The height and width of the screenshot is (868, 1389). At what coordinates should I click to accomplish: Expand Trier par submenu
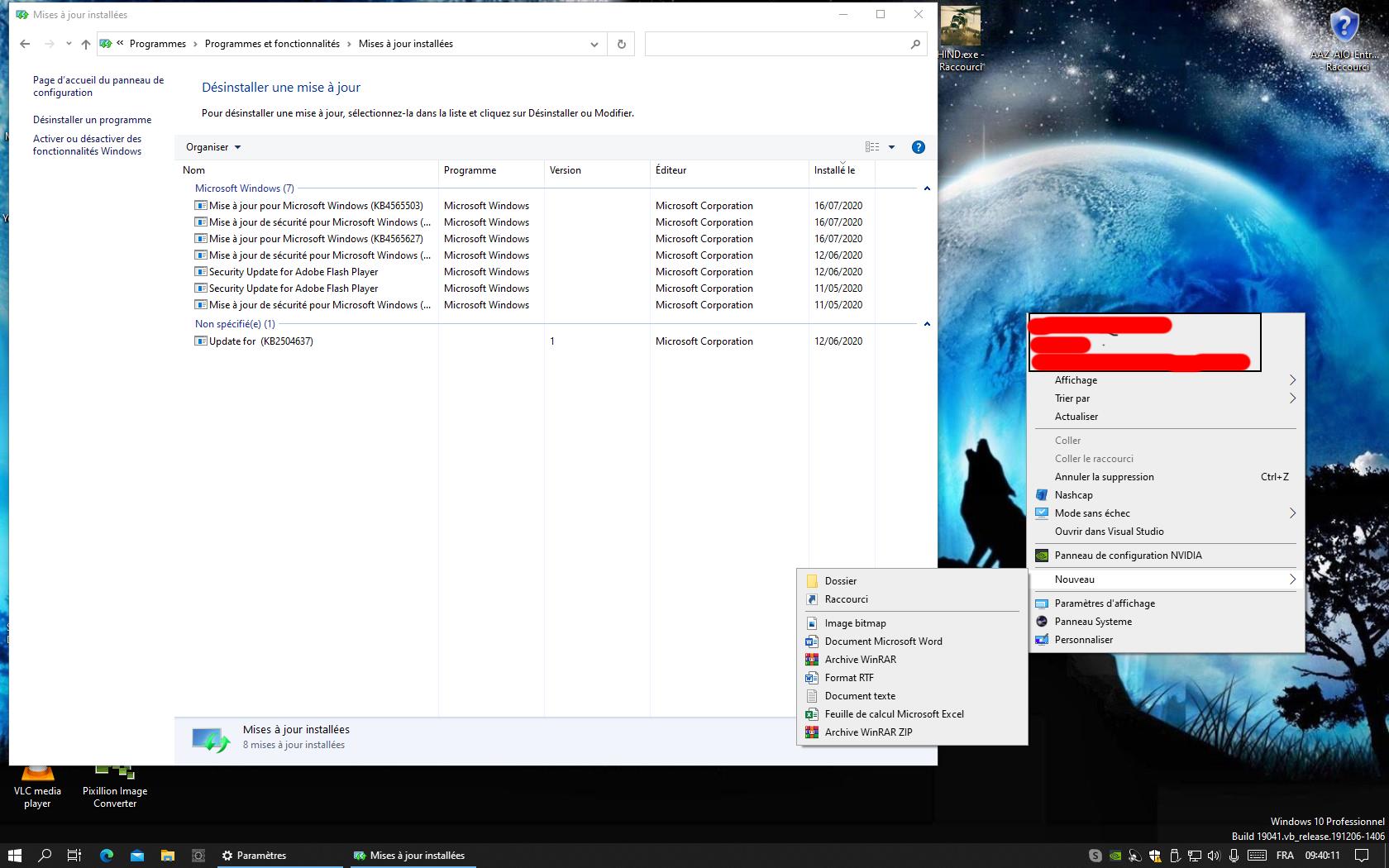[1166, 398]
